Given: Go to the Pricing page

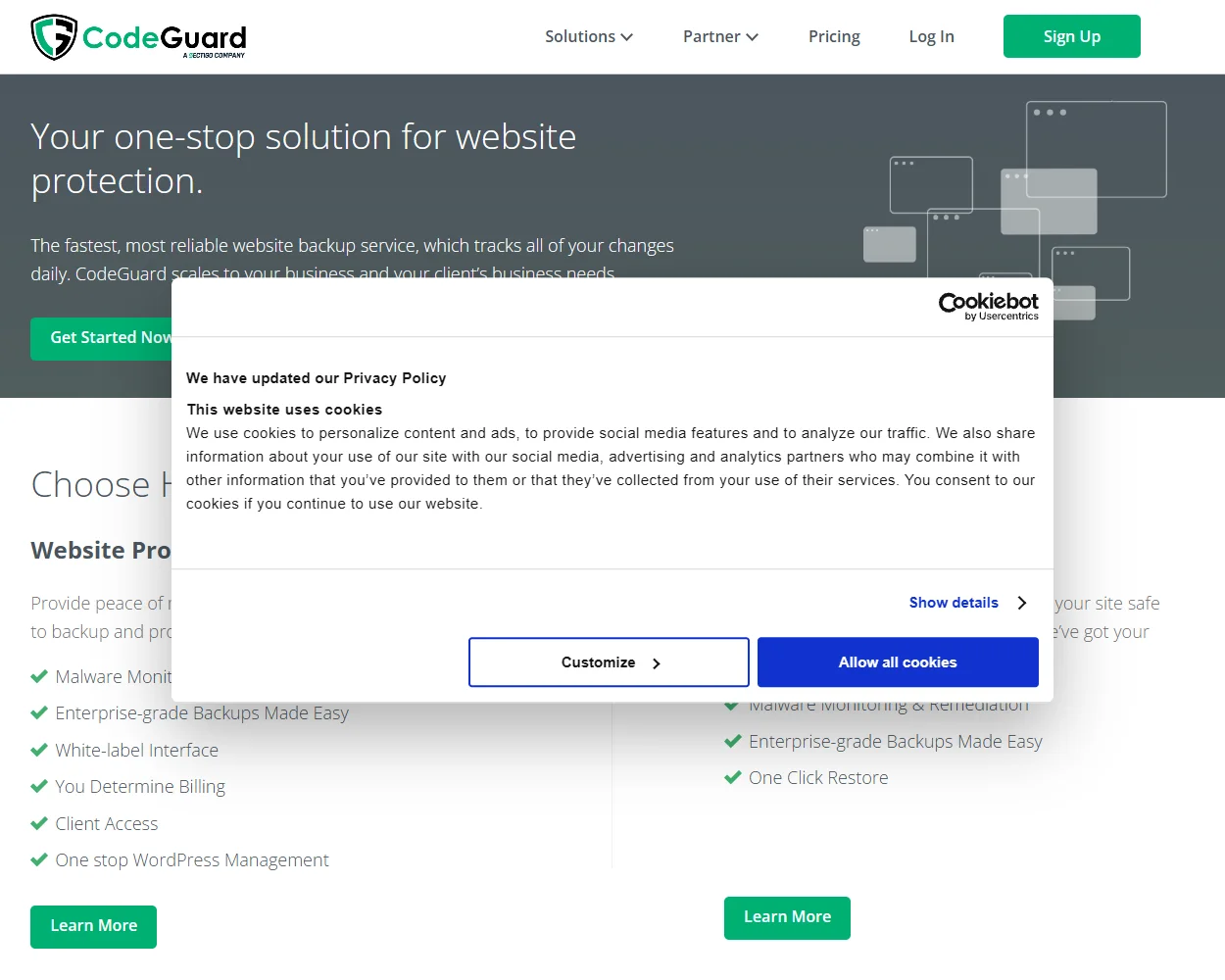Looking at the screenshot, I should click(x=834, y=36).
